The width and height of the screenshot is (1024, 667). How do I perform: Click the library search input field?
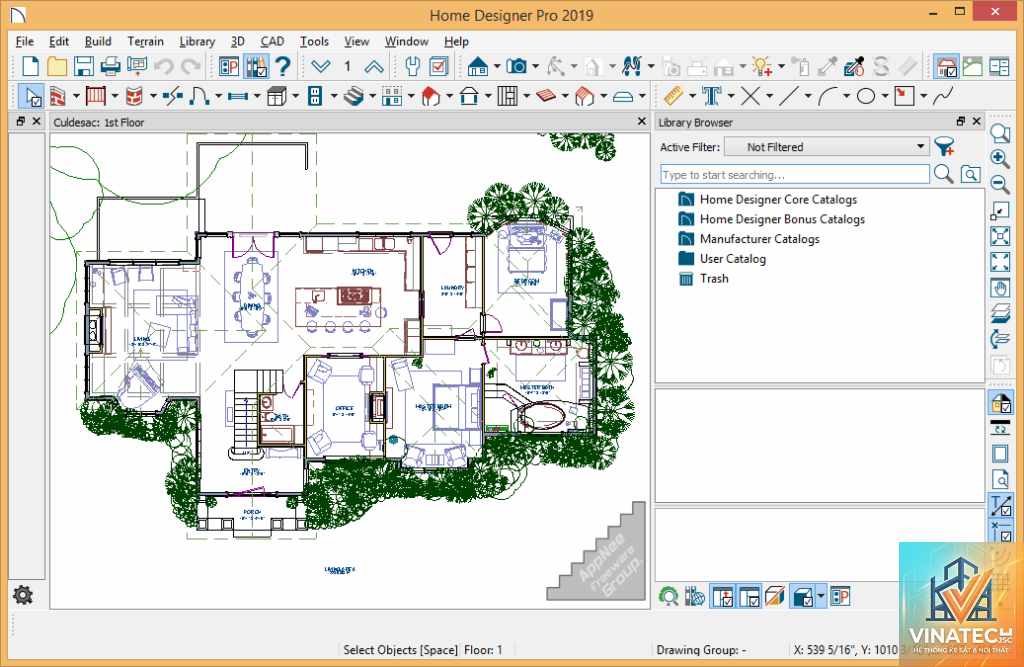(x=795, y=174)
